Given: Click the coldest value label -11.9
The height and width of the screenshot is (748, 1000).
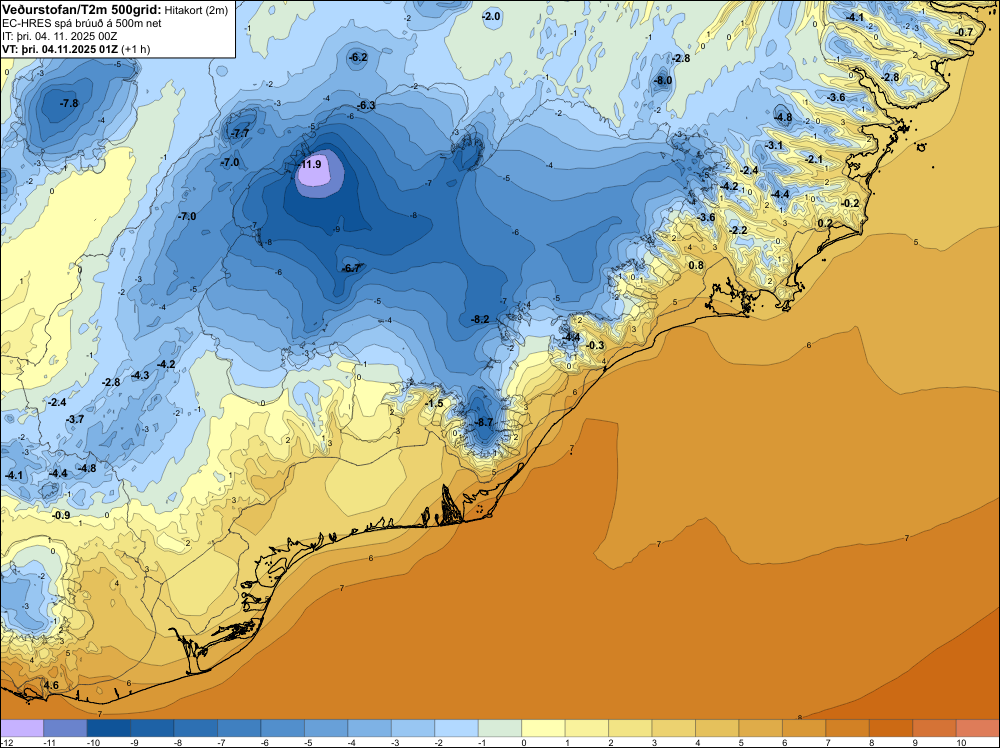Looking at the screenshot, I should (x=311, y=164).
